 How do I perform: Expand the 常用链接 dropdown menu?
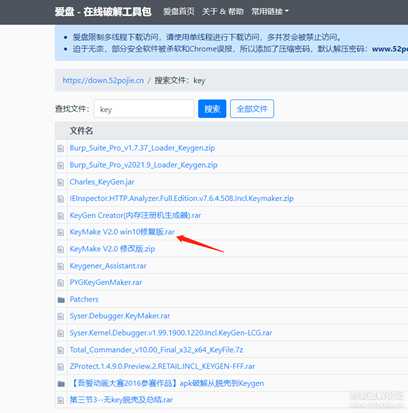point(270,12)
